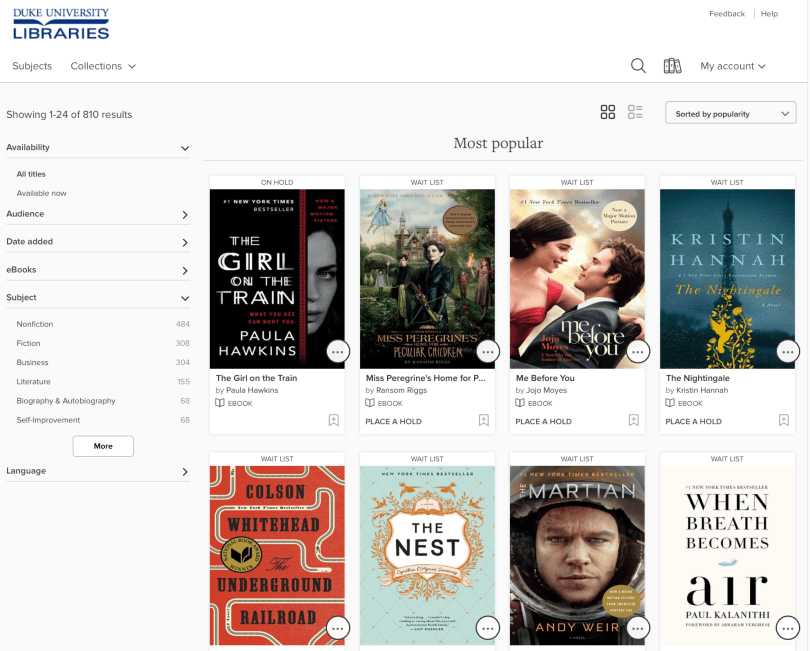
Task: Expand the Language filter section
Action: click(97, 471)
